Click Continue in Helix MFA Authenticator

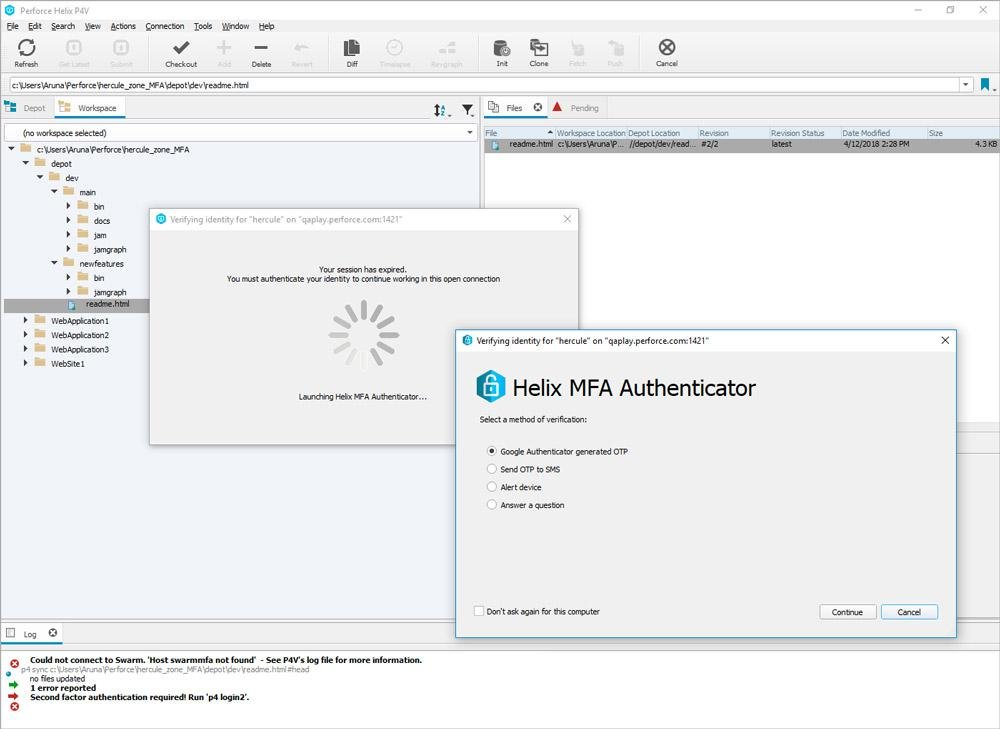tap(847, 612)
